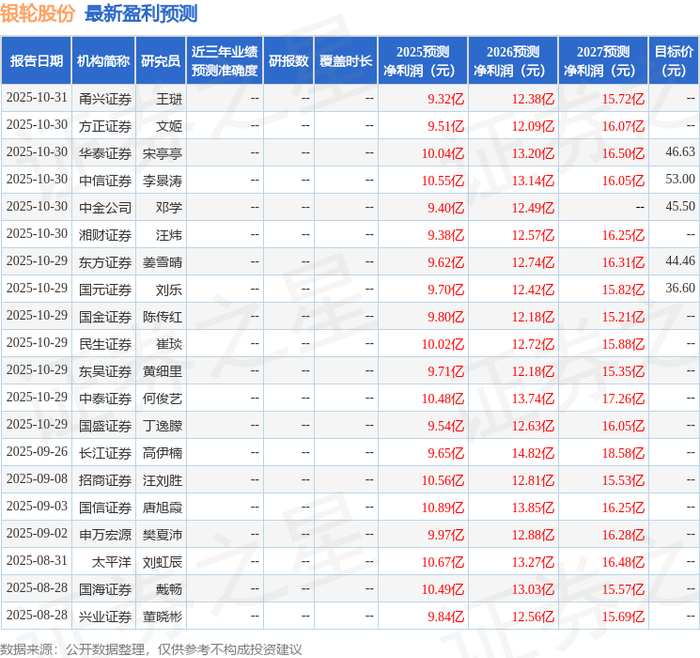Click the date 2025-09-26

(37, 451)
